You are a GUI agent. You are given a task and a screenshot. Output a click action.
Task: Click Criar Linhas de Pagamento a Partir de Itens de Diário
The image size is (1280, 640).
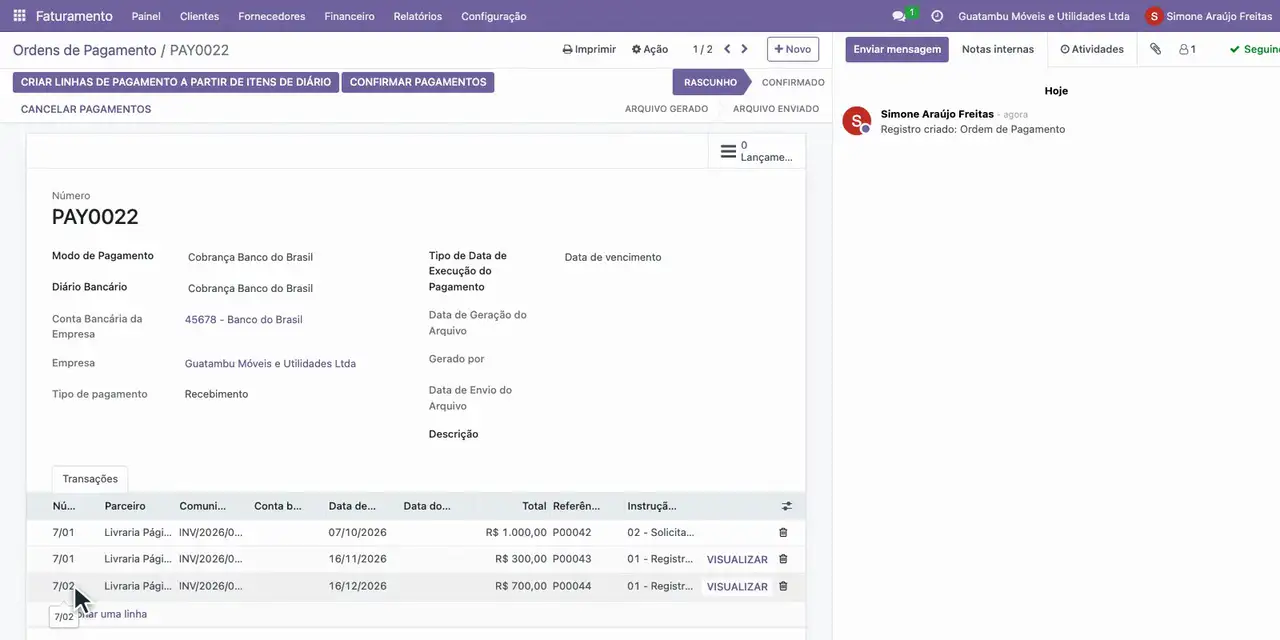click(x=176, y=82)
